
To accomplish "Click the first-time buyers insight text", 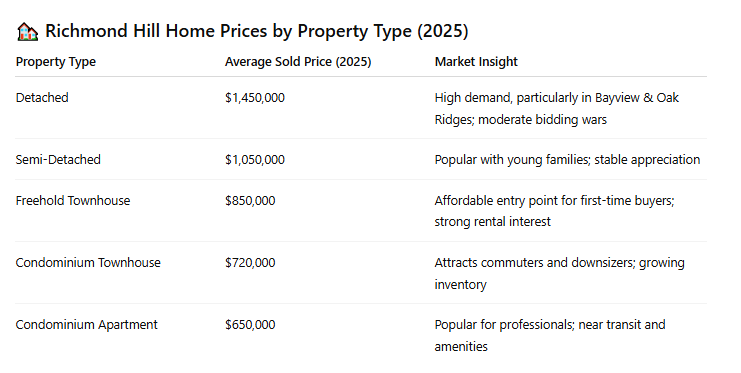I will (x=554, y=211).
